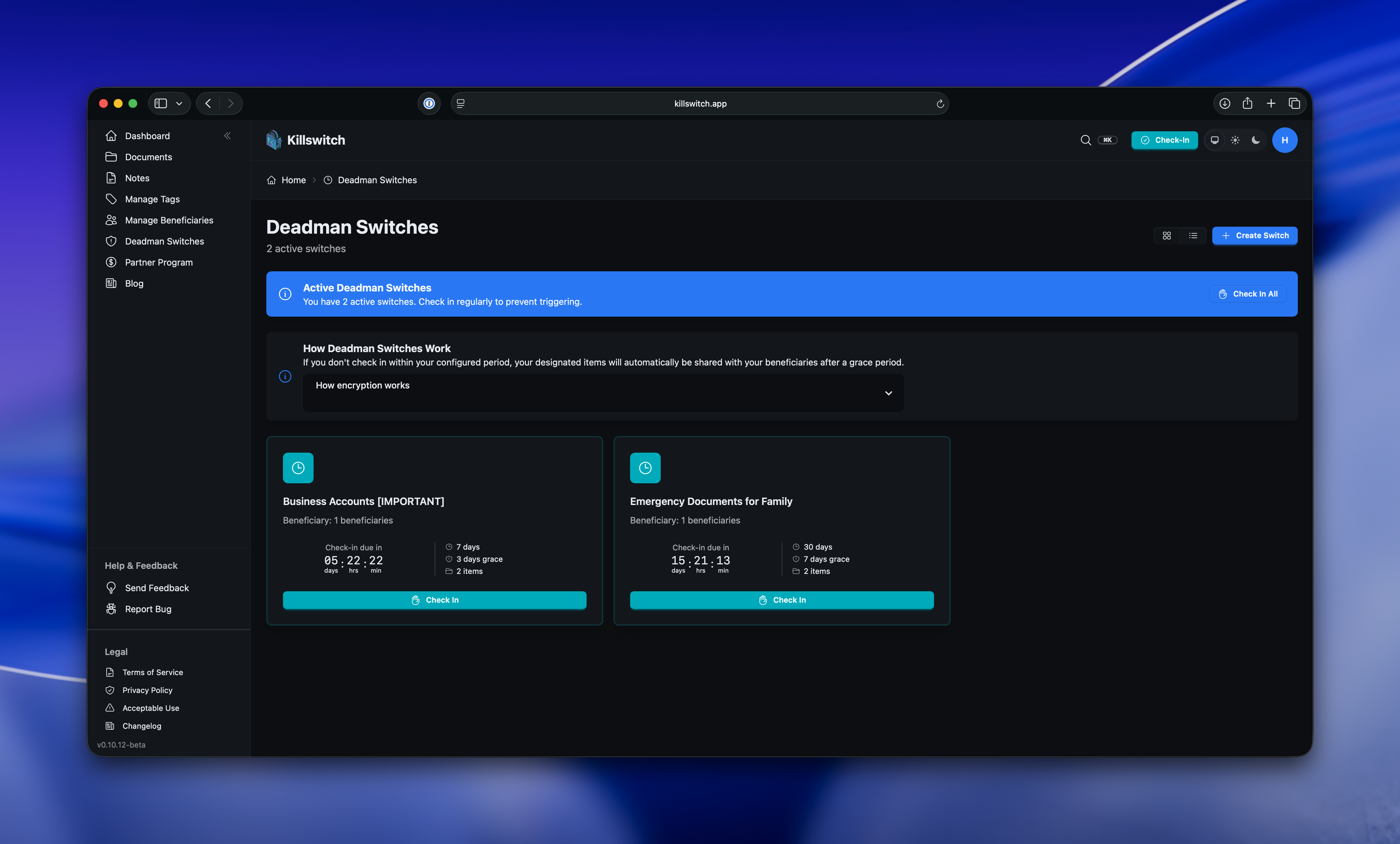Open the H user avatar
This screenshot has height=844, width=1400.
[x=1284, y=140]
